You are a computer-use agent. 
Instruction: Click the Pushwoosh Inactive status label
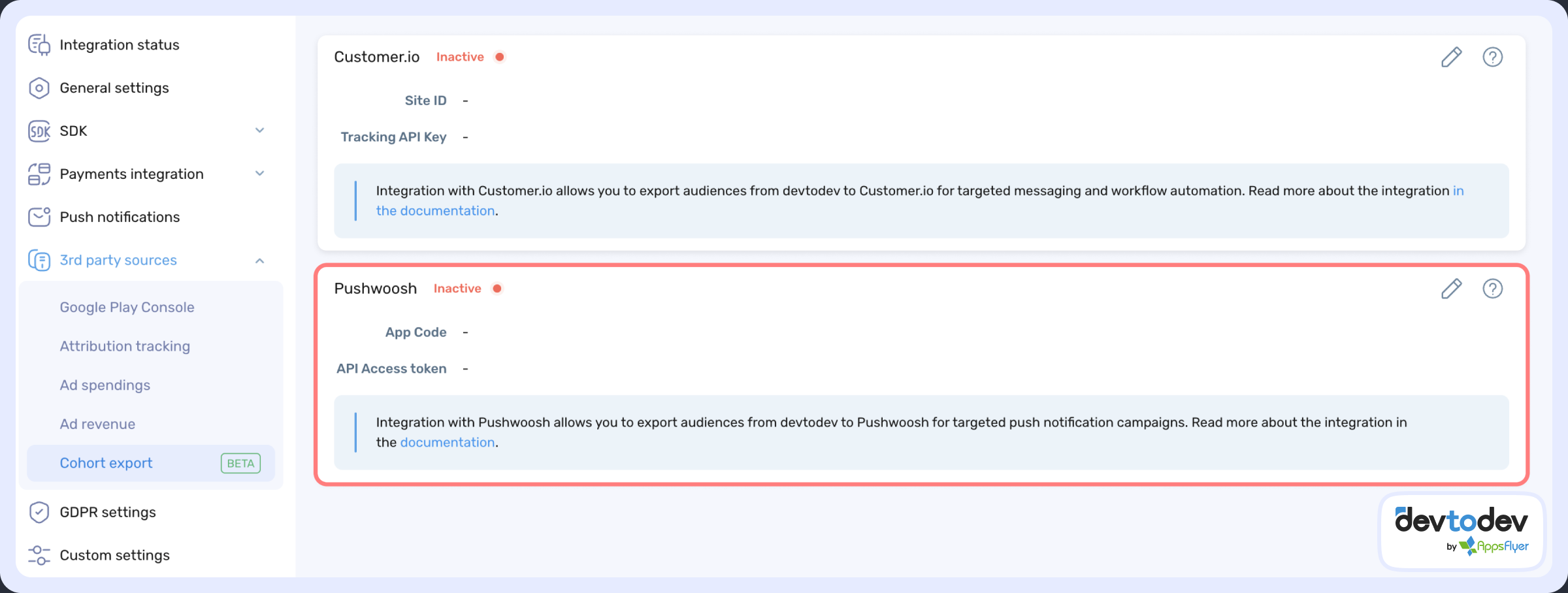[x=457, y=289]
